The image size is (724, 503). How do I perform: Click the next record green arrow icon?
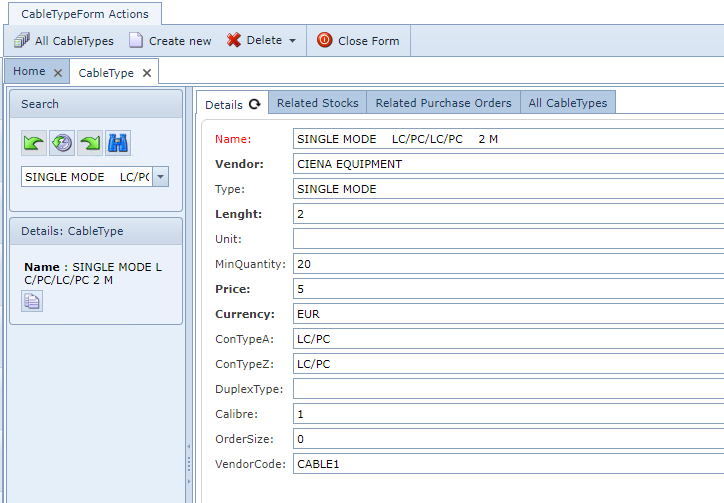point(90,143)
